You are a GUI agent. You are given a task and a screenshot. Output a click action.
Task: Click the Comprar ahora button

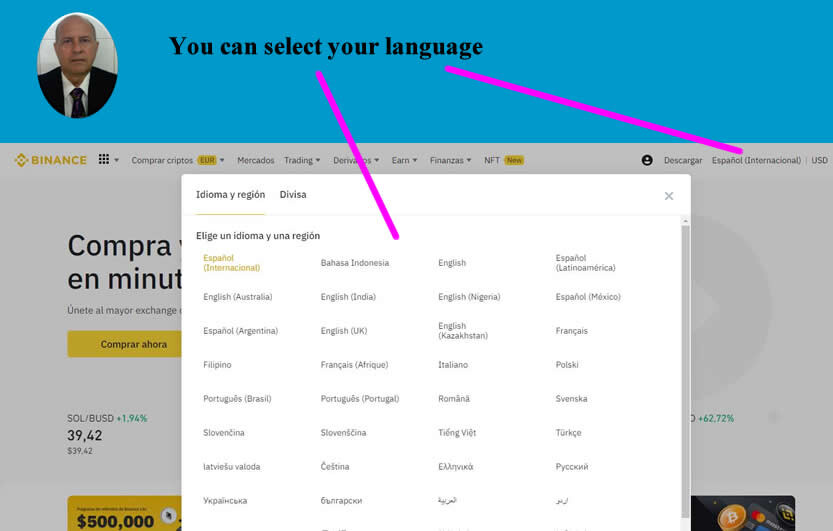[124, 344]
